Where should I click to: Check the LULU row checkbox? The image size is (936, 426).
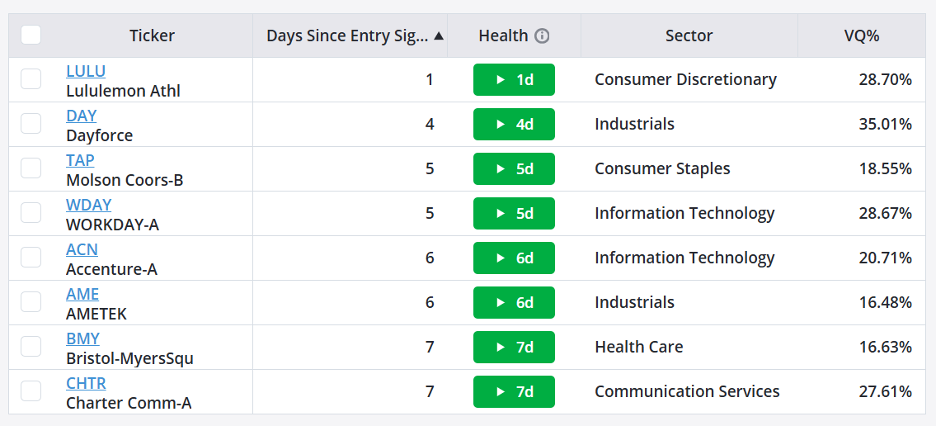click(31, 79)
